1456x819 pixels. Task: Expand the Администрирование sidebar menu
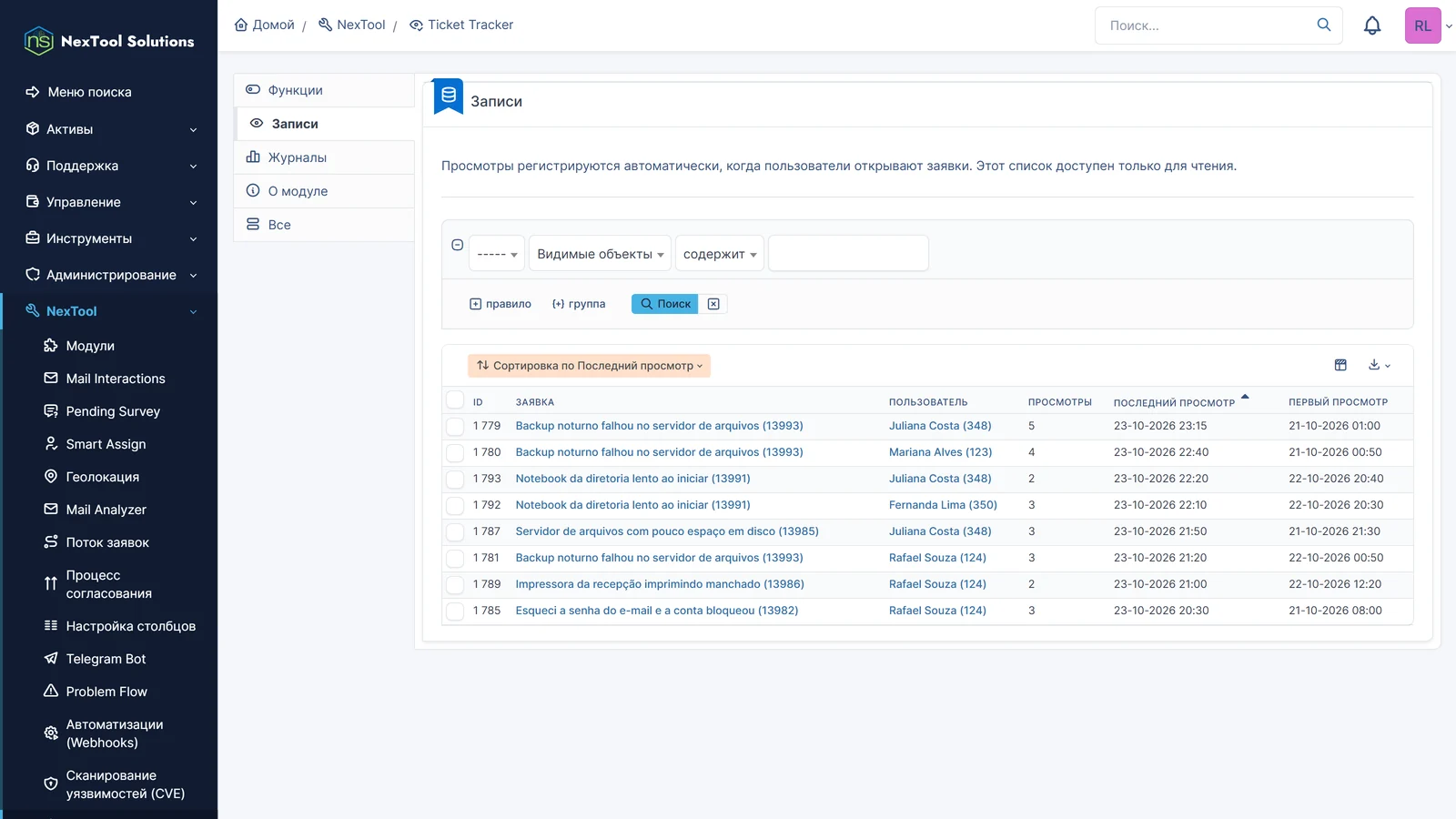(x=109, y=275)
